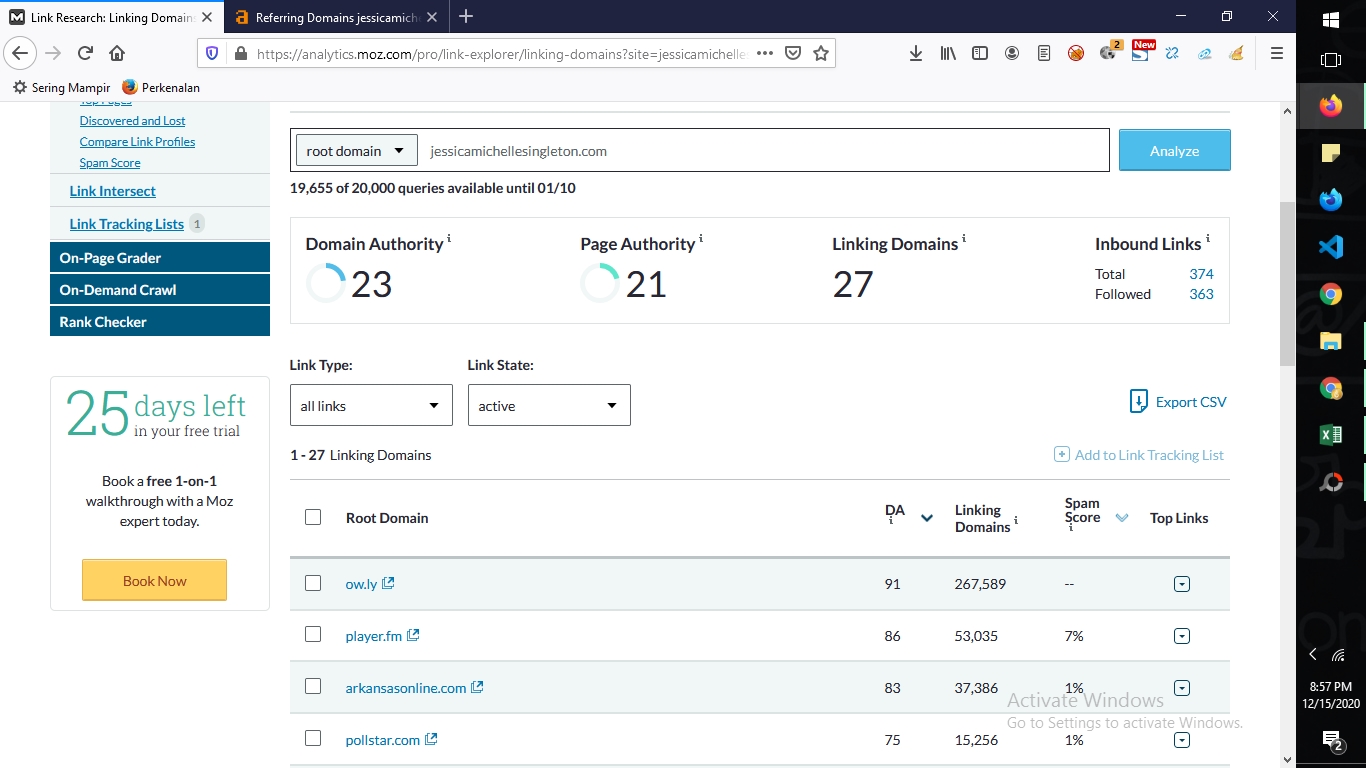Open Windows Task View
This screenshot has width=1366, height=768.
pos(1331,60)
